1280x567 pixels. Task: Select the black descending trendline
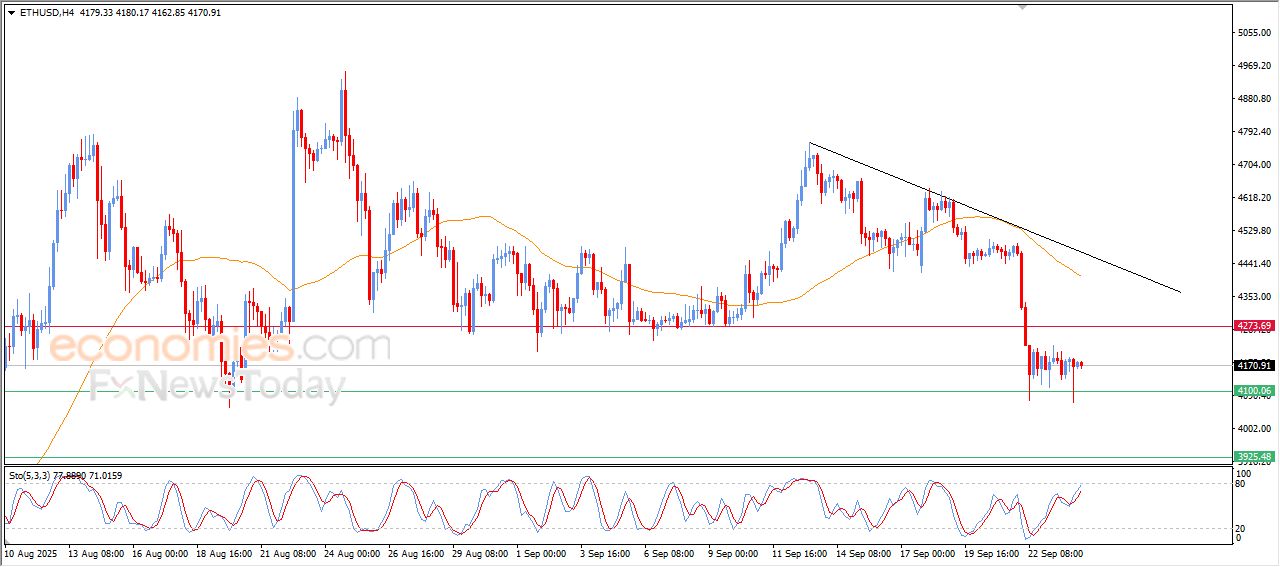point(995,218)
